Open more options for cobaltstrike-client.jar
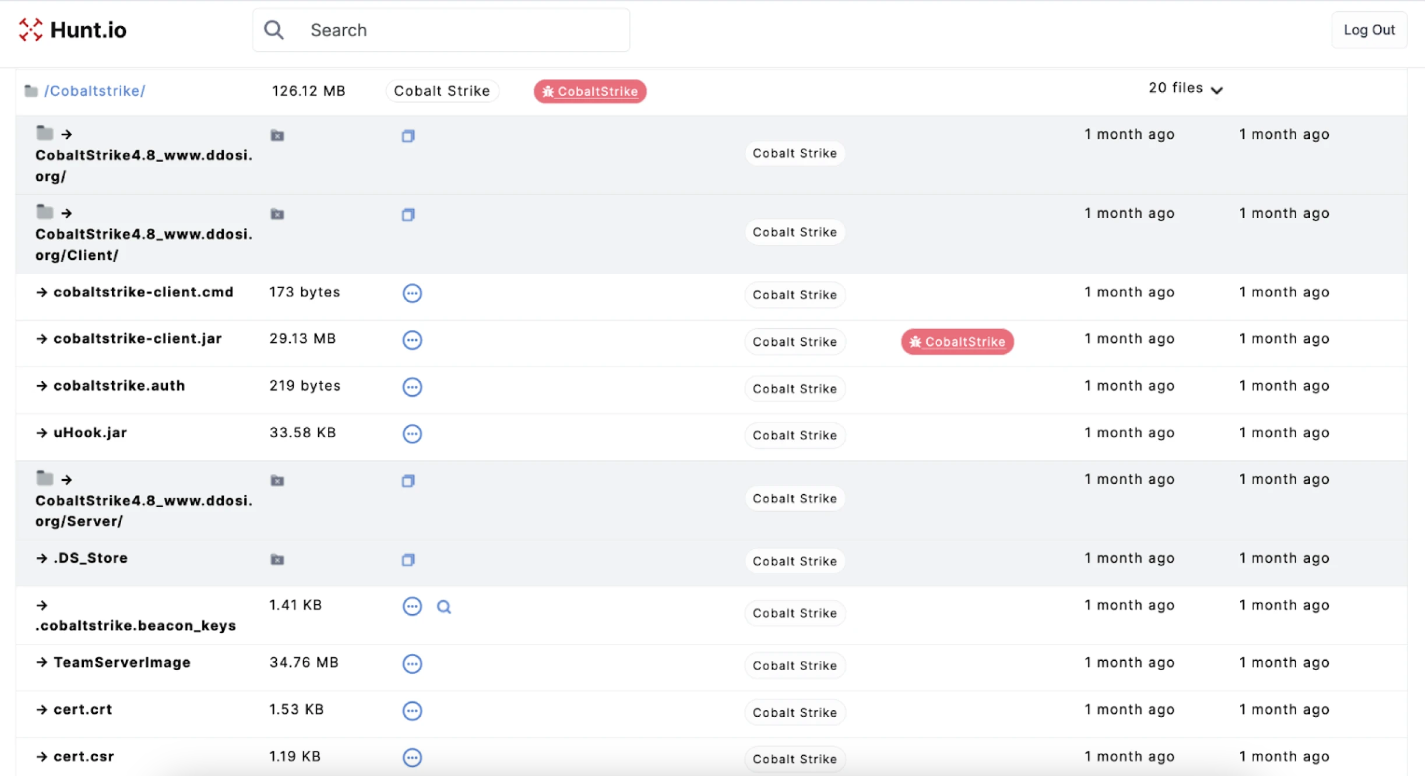The width and height of the screenshot is (1425, 776). coord(412,340)
